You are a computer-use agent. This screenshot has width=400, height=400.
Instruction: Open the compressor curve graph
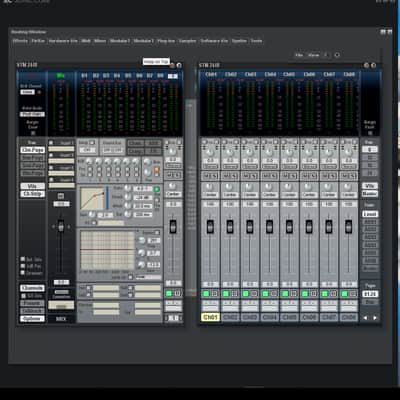click(92, 199)
